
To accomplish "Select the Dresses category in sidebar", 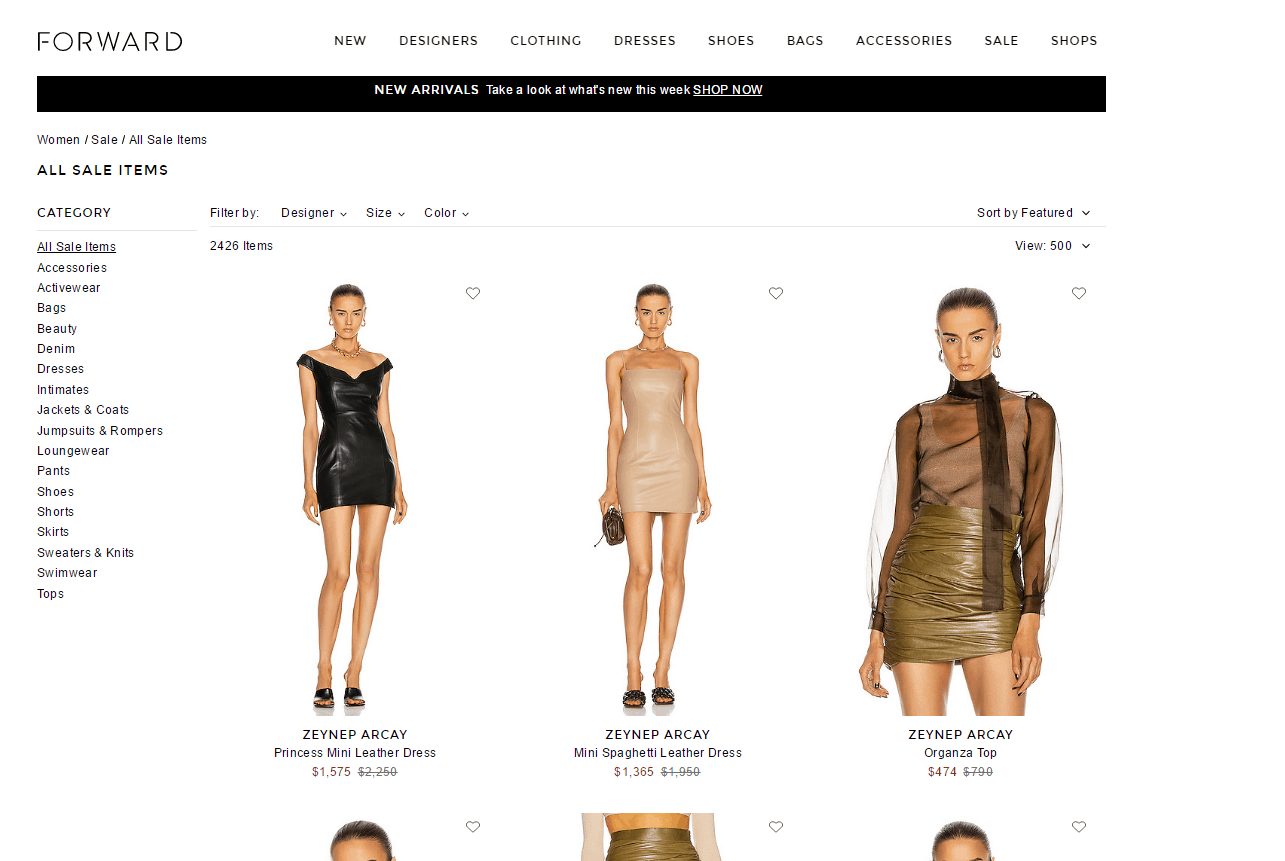I will coord(61,369).
